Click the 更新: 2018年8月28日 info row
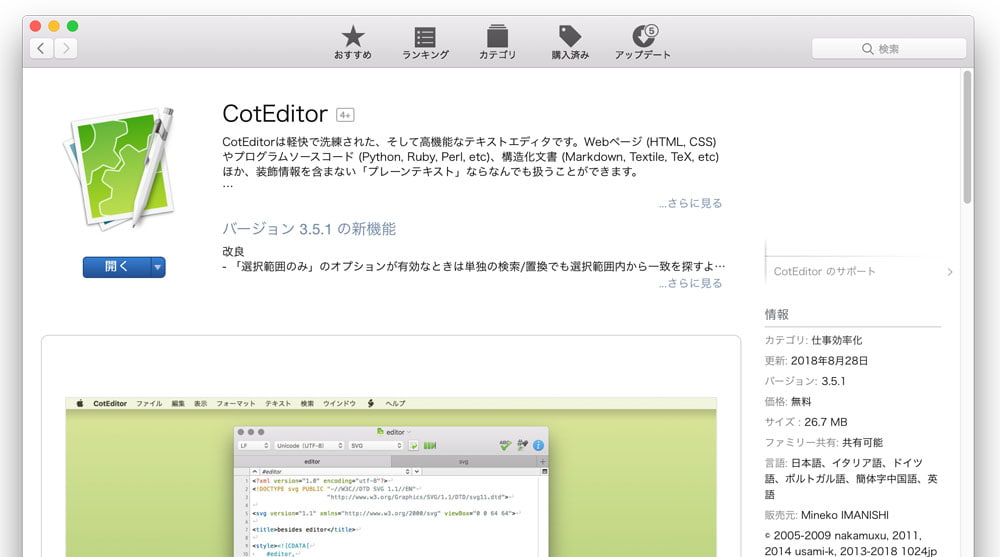The image size is (1000, 557). coord(816,360)
